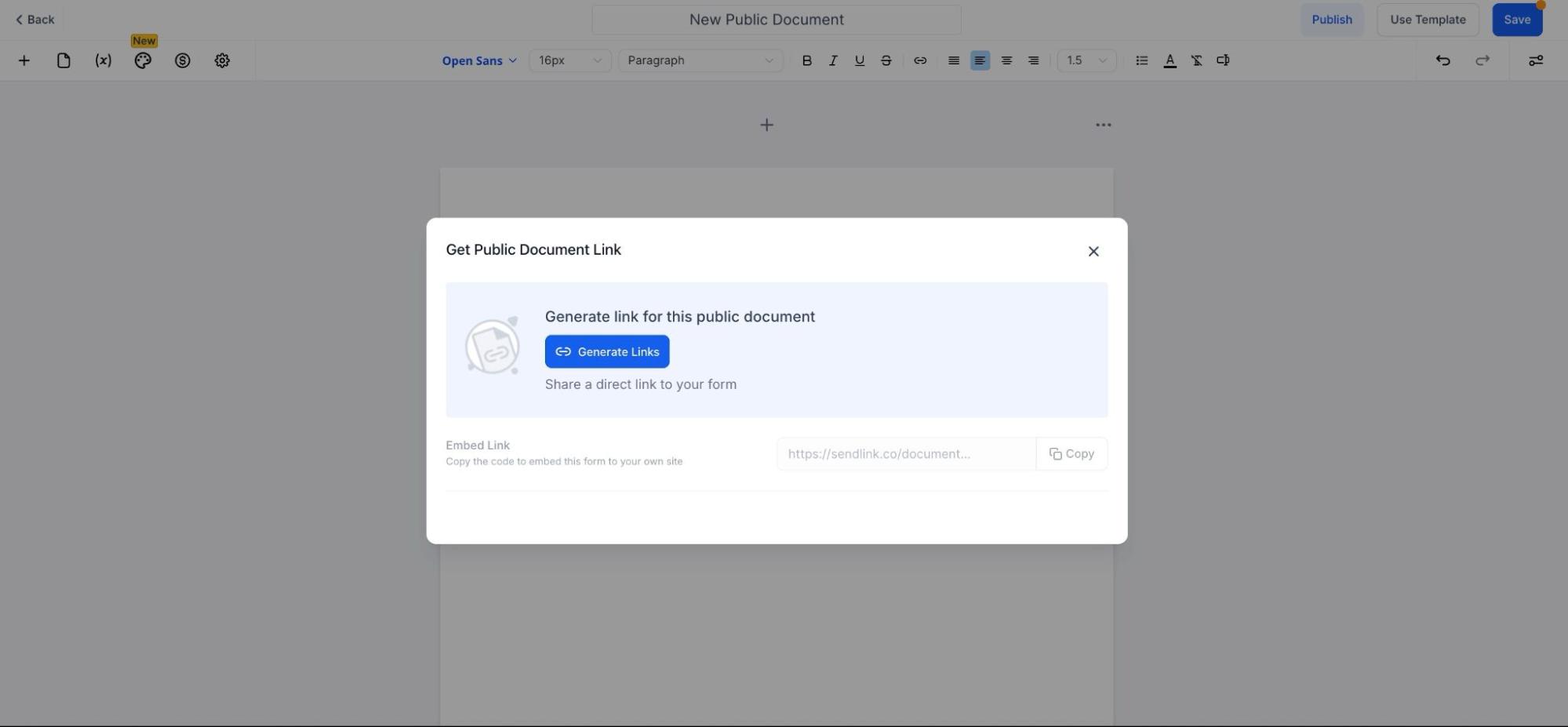Open the theme palette icon
Screen dimensions: 1568x727
pos(143,60)
